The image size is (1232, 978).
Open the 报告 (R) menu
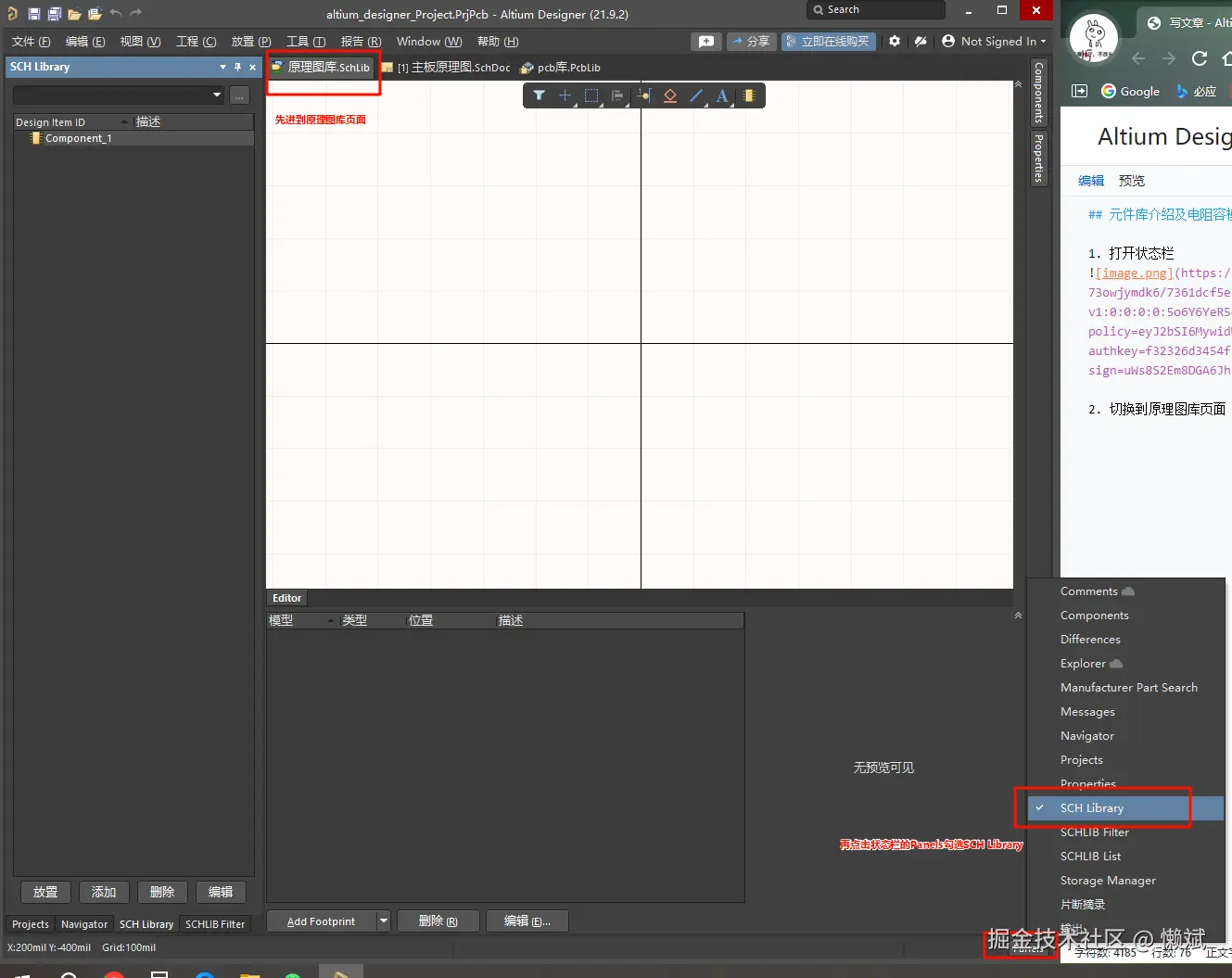pyautogui.click(x=361, y=42)
